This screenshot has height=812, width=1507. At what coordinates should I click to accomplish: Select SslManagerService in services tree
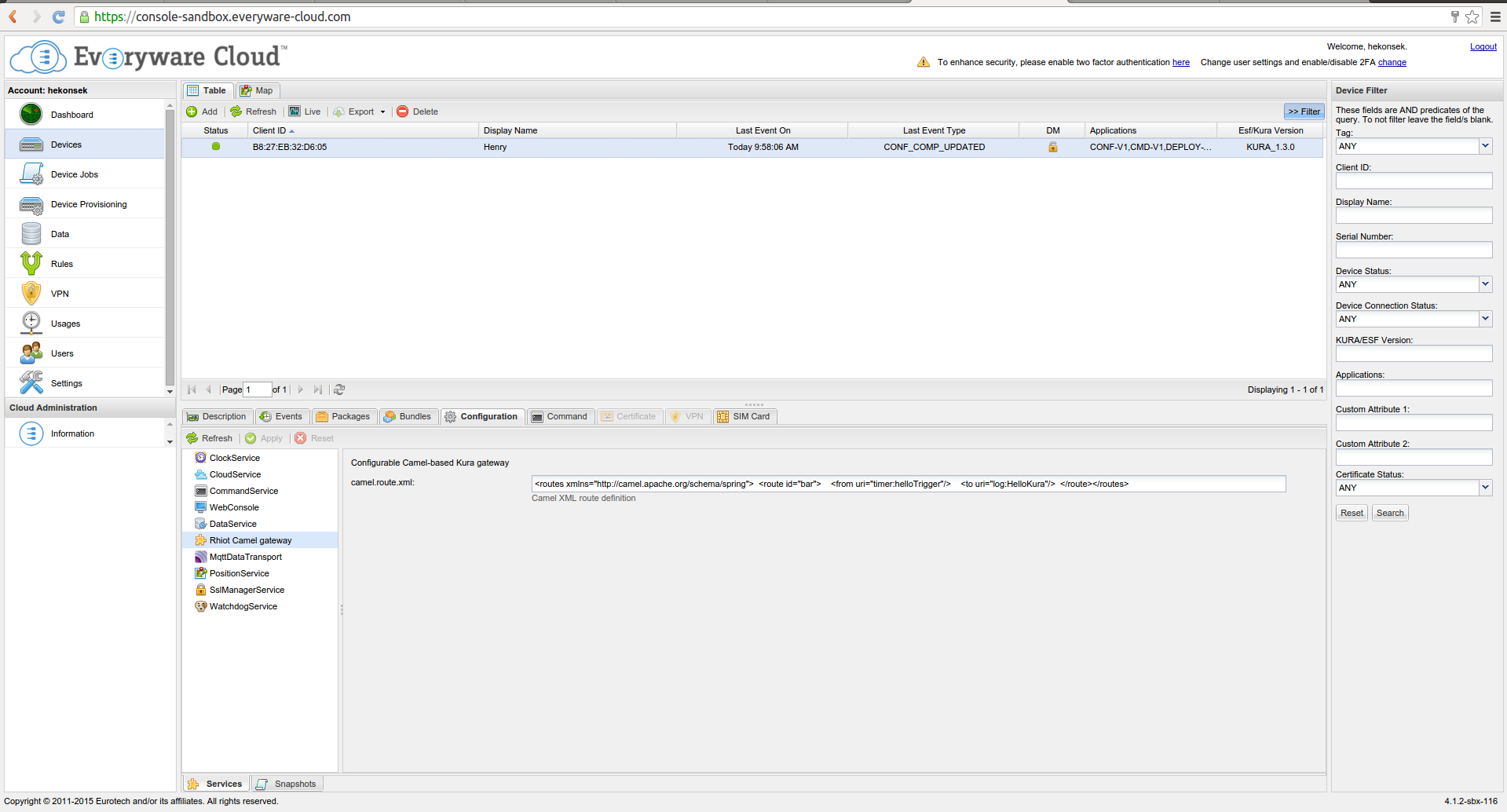coord(247,590)
